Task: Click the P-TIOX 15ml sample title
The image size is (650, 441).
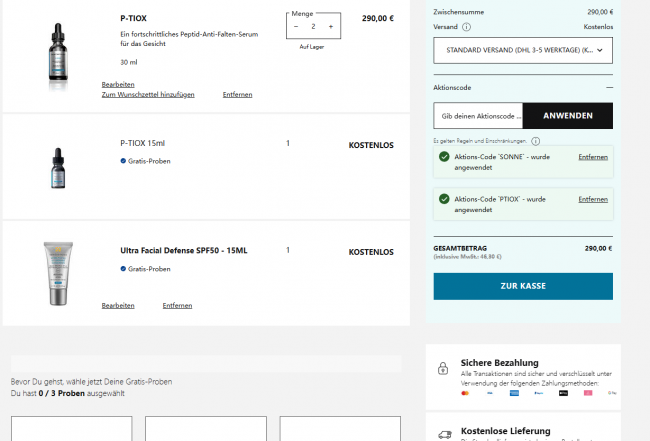Action: click(143, 143)
